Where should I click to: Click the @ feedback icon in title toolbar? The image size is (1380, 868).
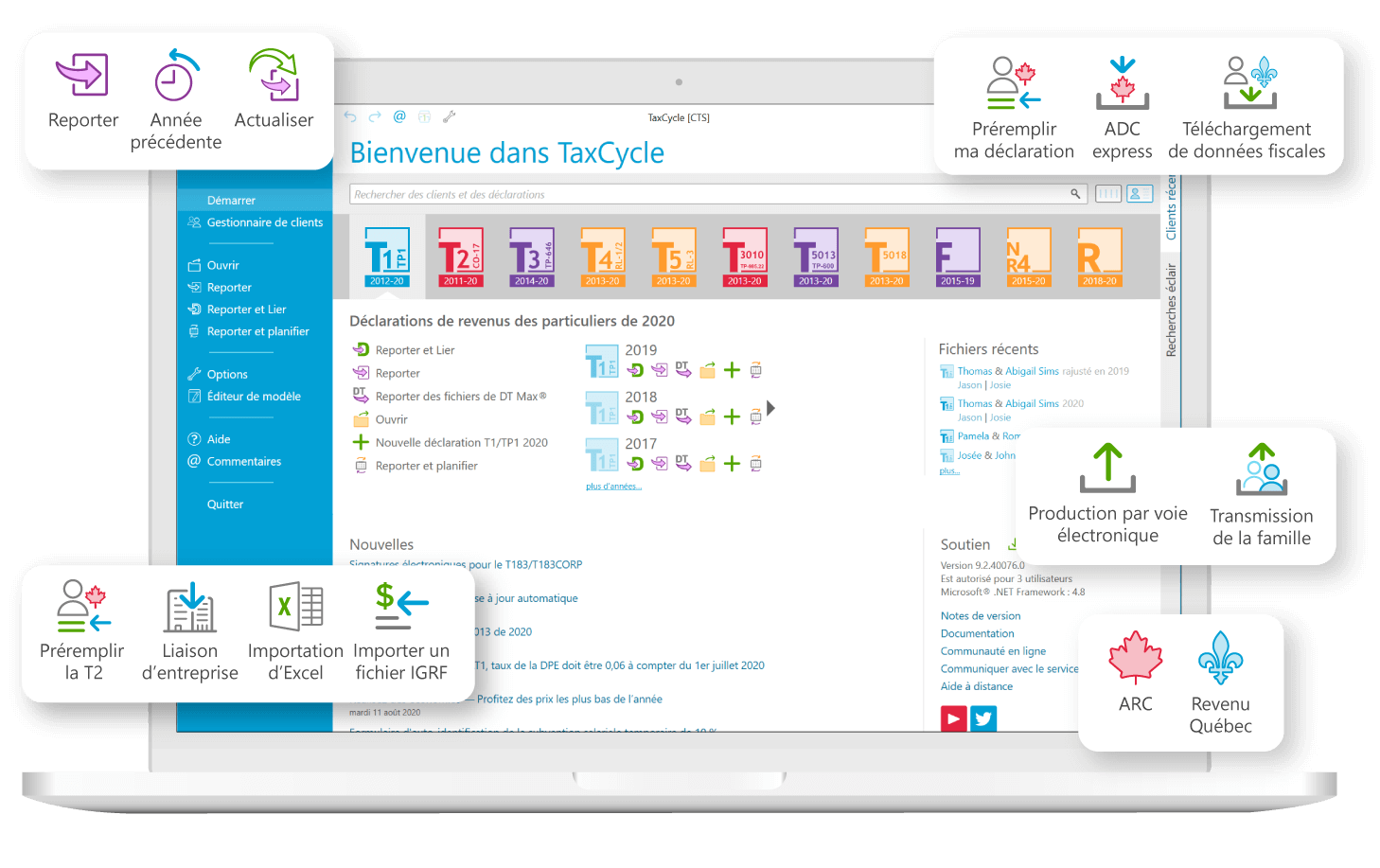[x=399, y=116]
